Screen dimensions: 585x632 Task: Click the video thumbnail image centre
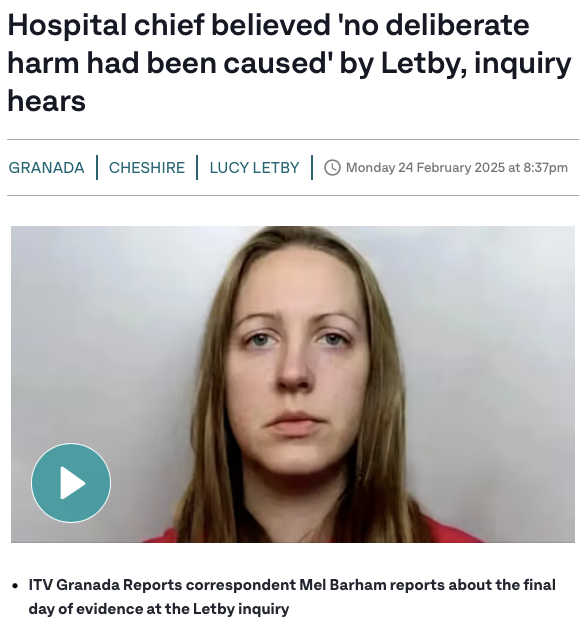[x=293, y=384]
